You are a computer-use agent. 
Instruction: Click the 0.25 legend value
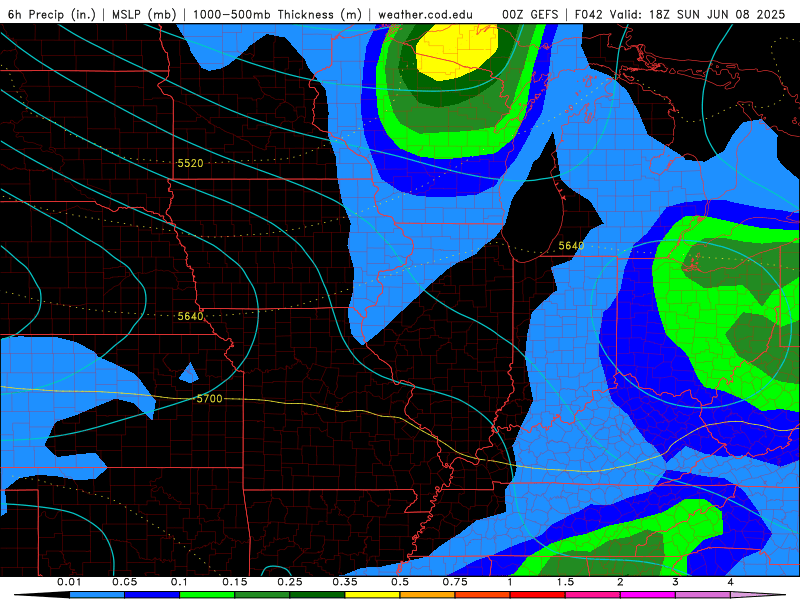click(290, 582)
